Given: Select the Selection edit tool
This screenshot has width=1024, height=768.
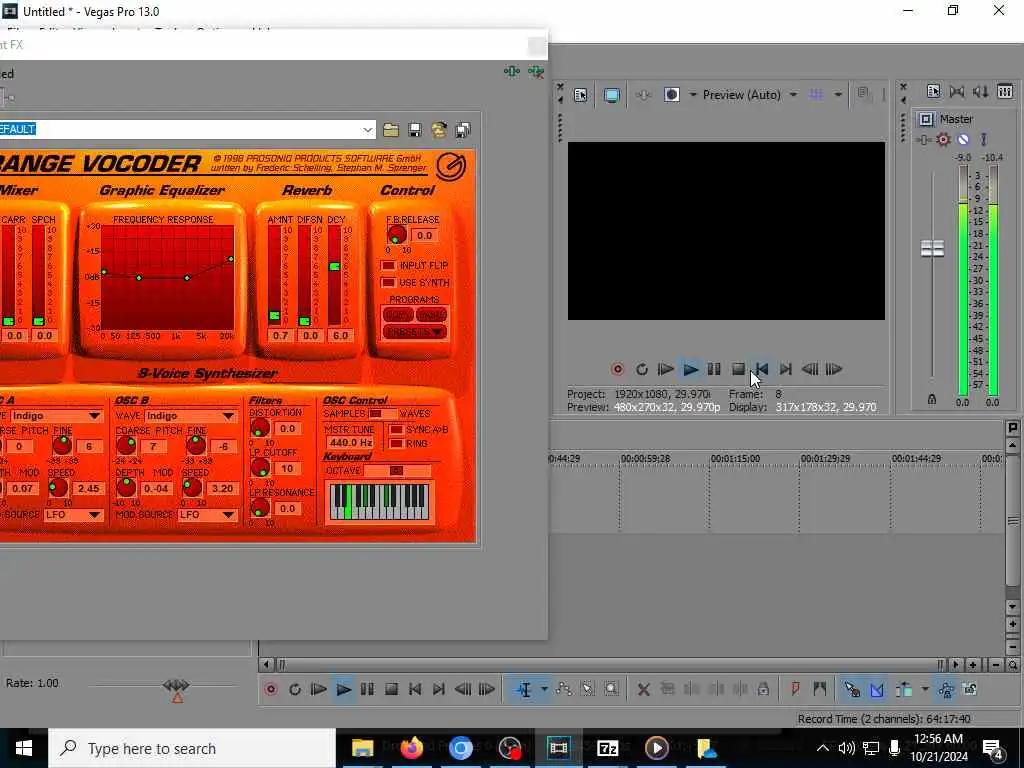Looking at the screenshot, I should 588,690.
